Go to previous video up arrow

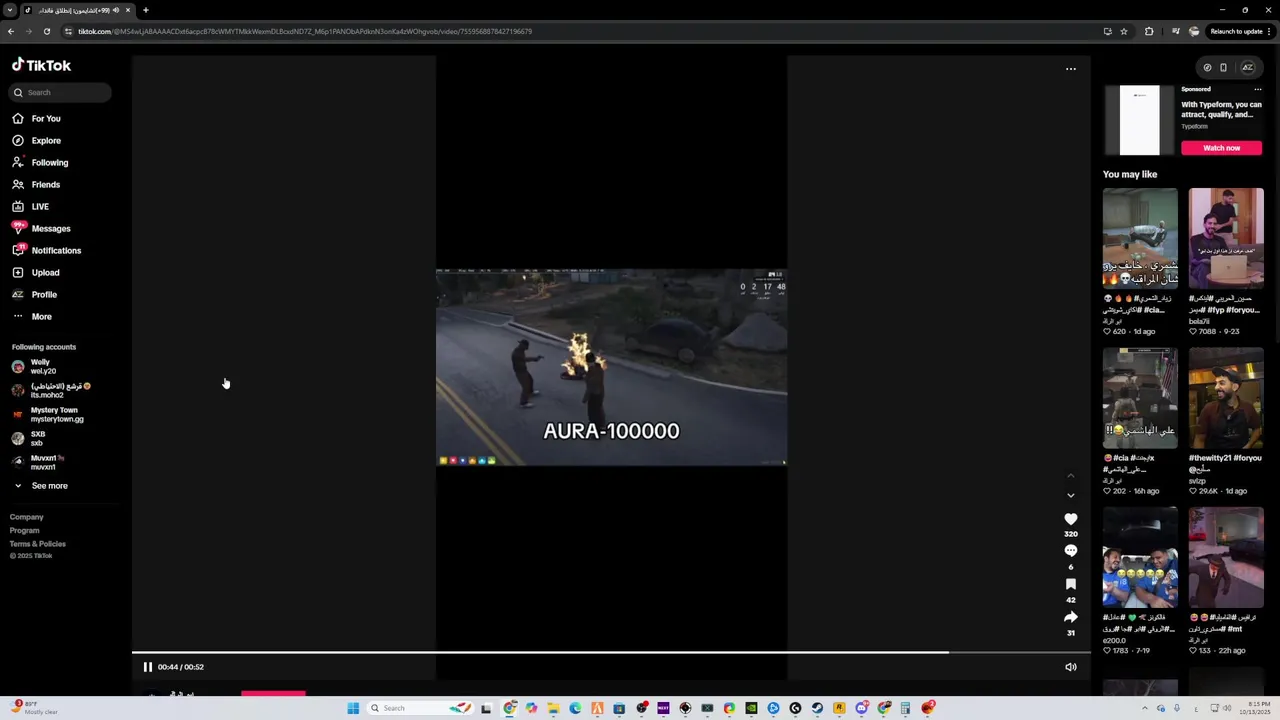[x=1071, y=476]
